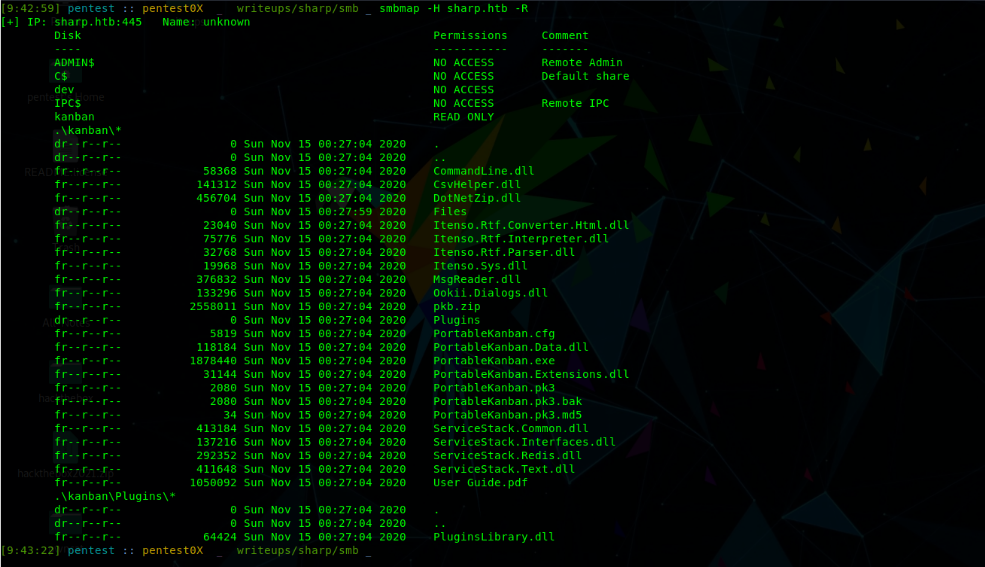Select file size '64424' of PluginsLibrary.dll
This screenshot has height=567, width=985.
coord(220,537)
